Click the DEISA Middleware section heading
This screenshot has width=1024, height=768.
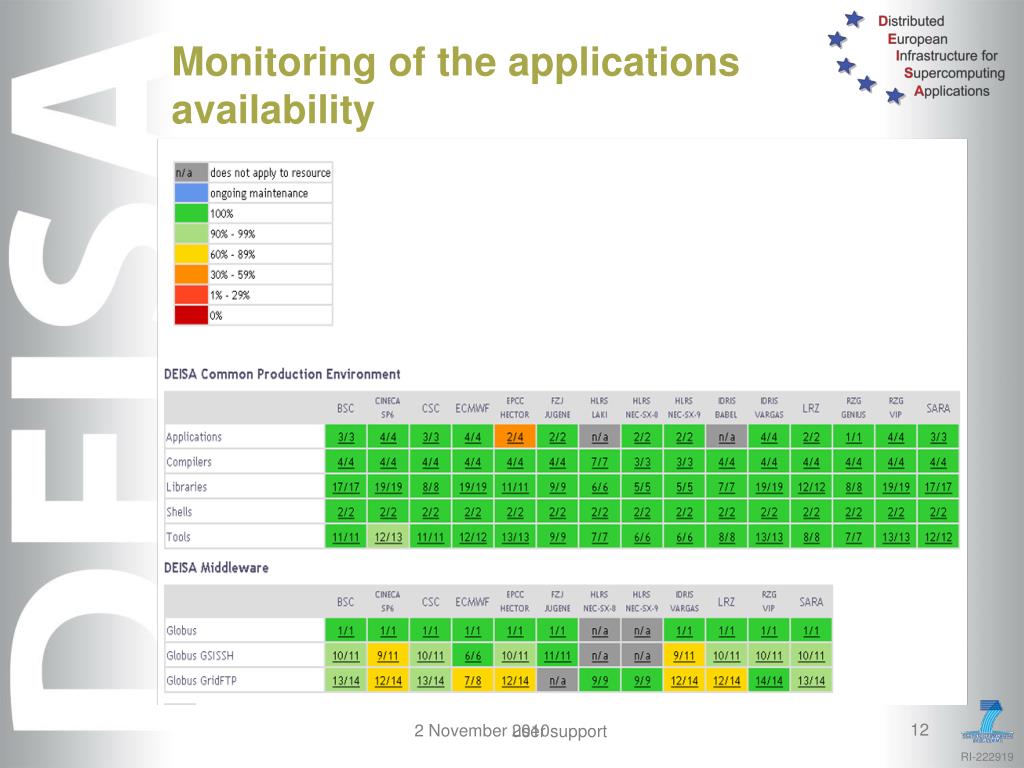217,568
